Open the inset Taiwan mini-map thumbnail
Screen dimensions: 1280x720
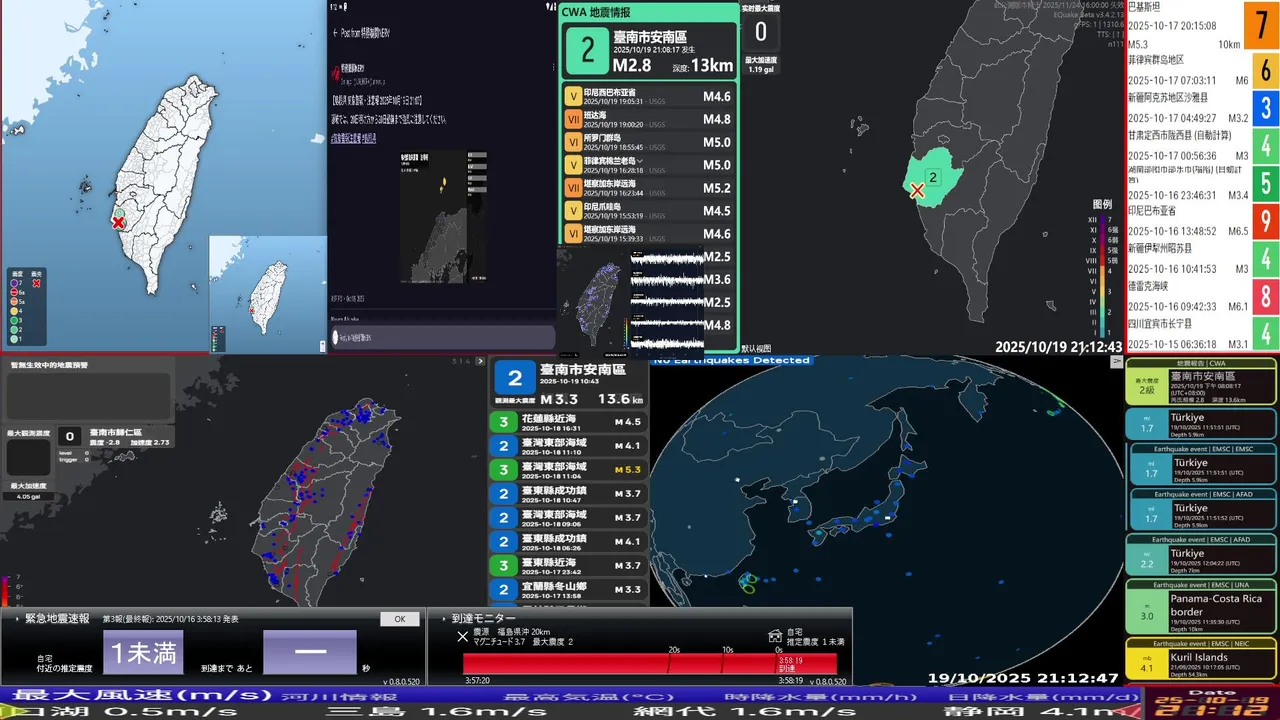coord(267,294)
